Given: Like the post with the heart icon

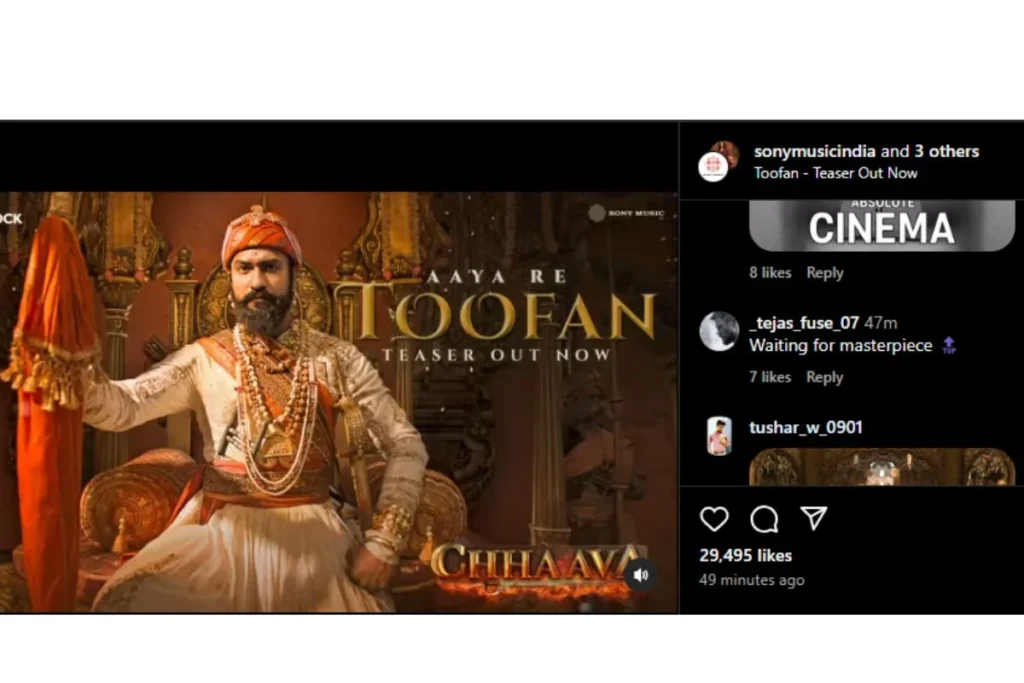Looking at the screenshot, I should pos(714,519).
